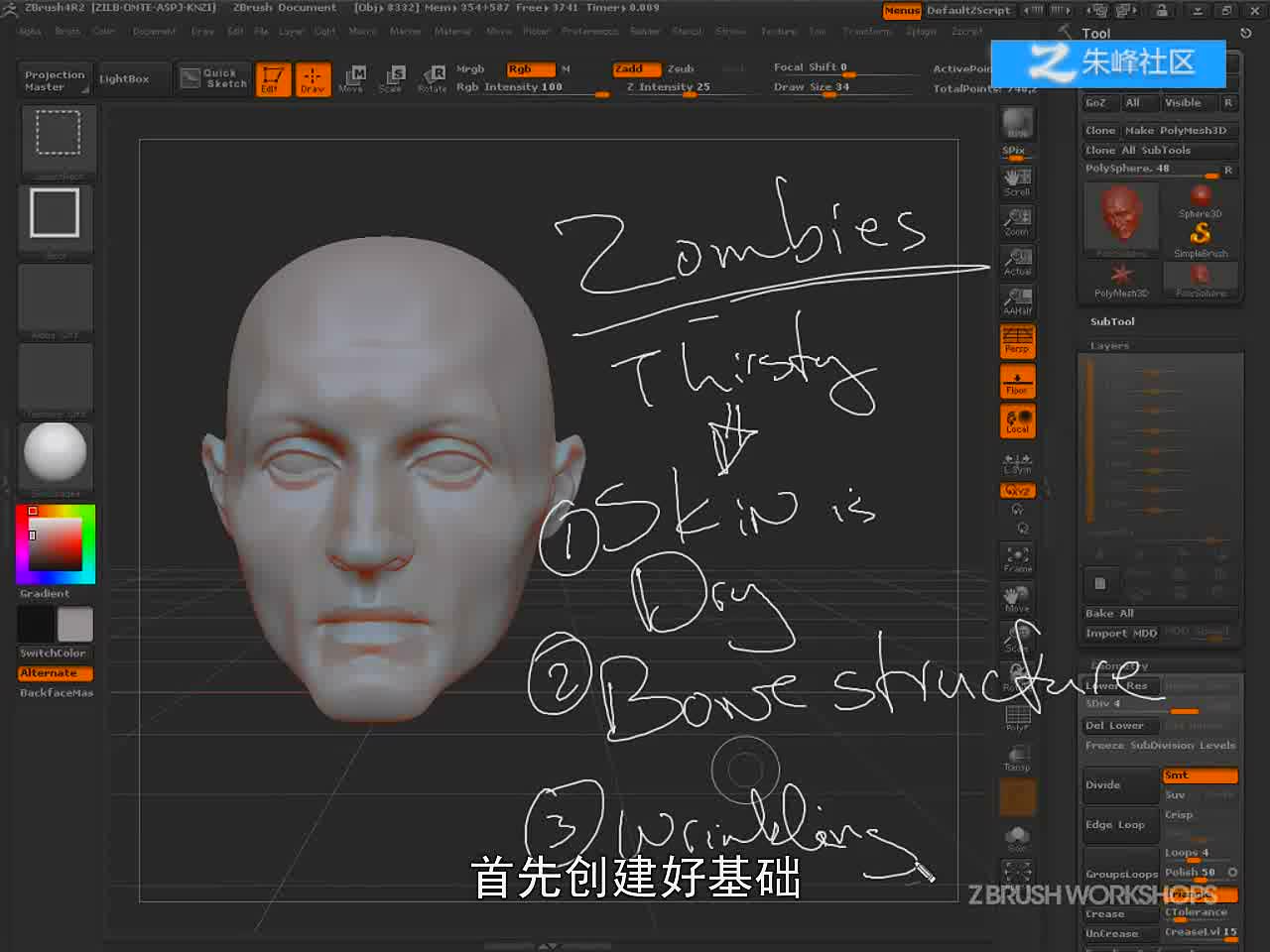
Task: Enable the Smt option near Divide
Action: point(1200,775)
